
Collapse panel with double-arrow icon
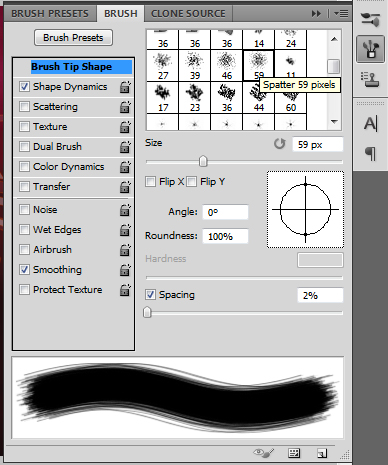pos(316,14)
